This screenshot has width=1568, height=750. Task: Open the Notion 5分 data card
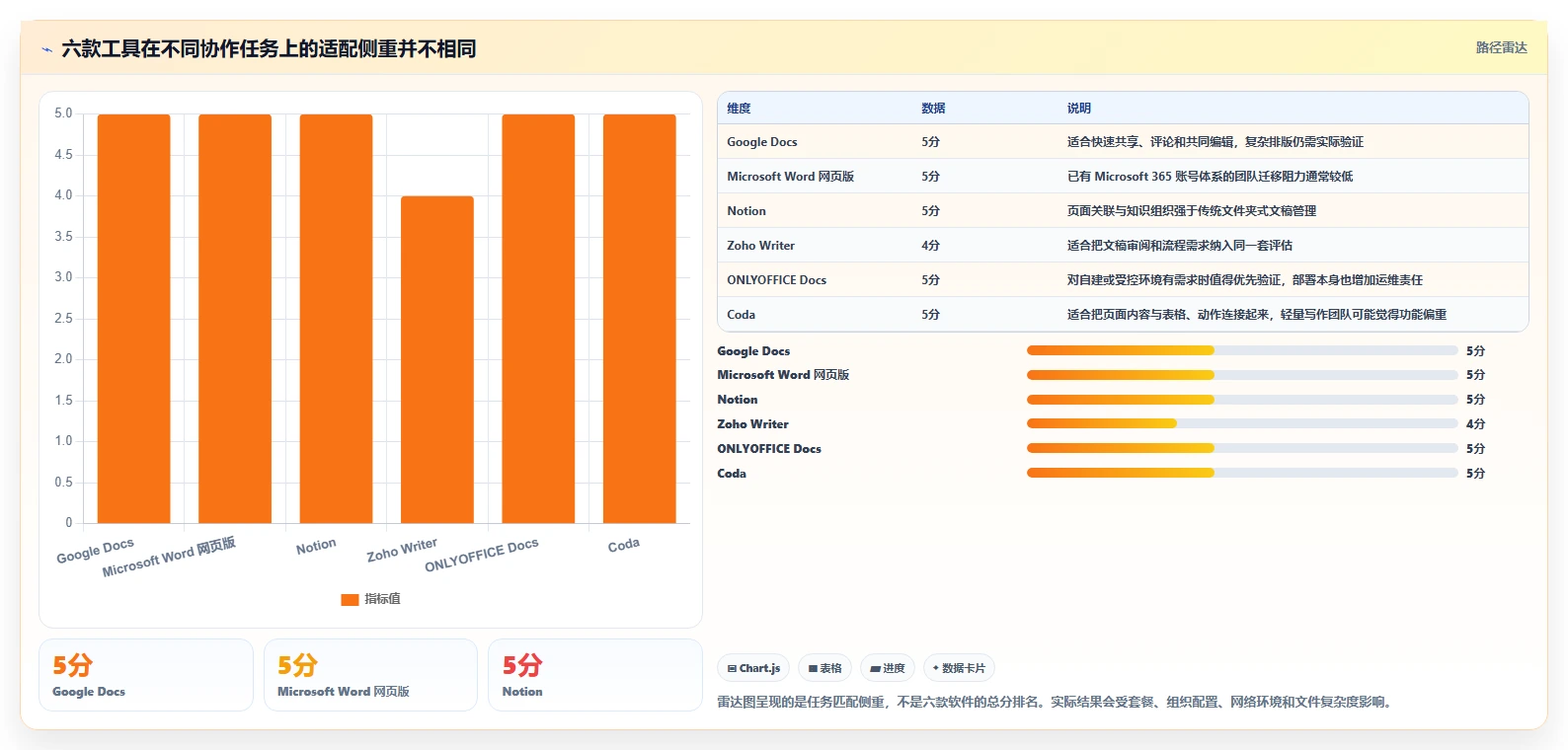[x=595, y=675]
